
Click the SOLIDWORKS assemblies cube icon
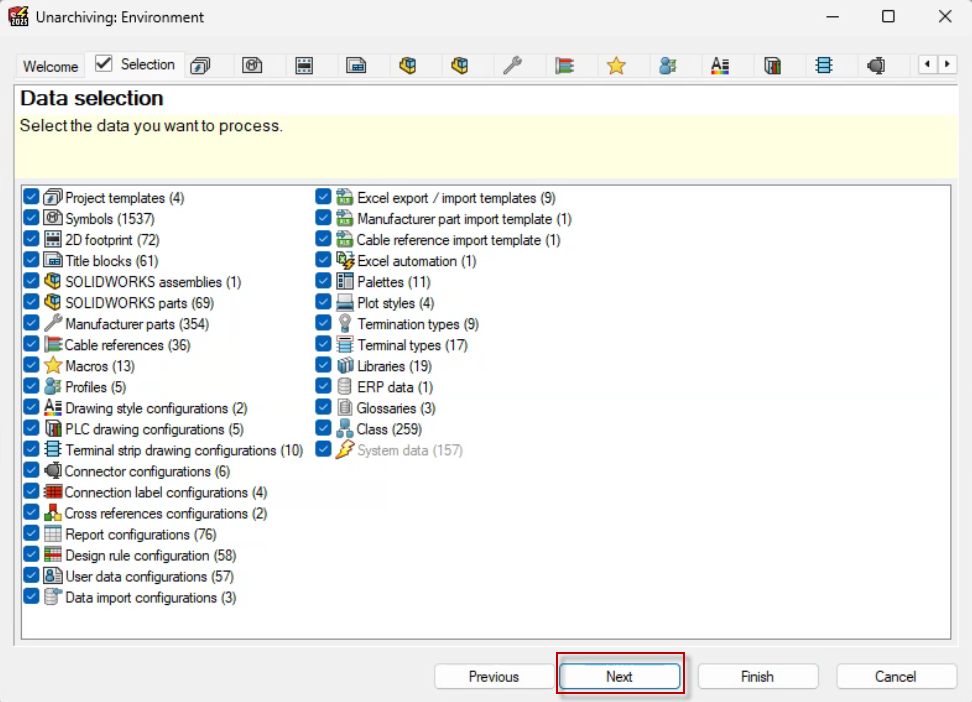(x=407, y=65)
